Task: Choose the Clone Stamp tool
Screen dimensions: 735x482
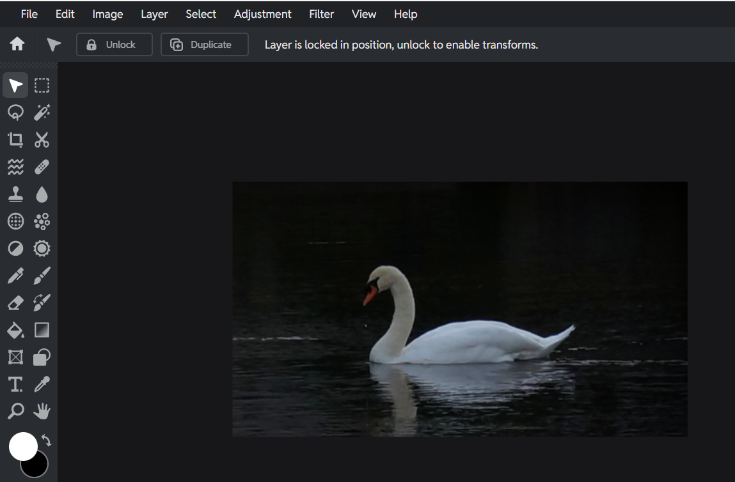Action: (x=16, y=194)
